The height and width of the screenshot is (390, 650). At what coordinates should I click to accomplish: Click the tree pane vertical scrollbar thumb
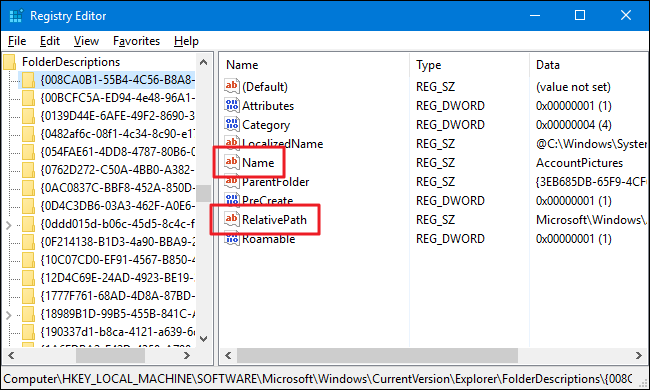click(x=204, y=193)
